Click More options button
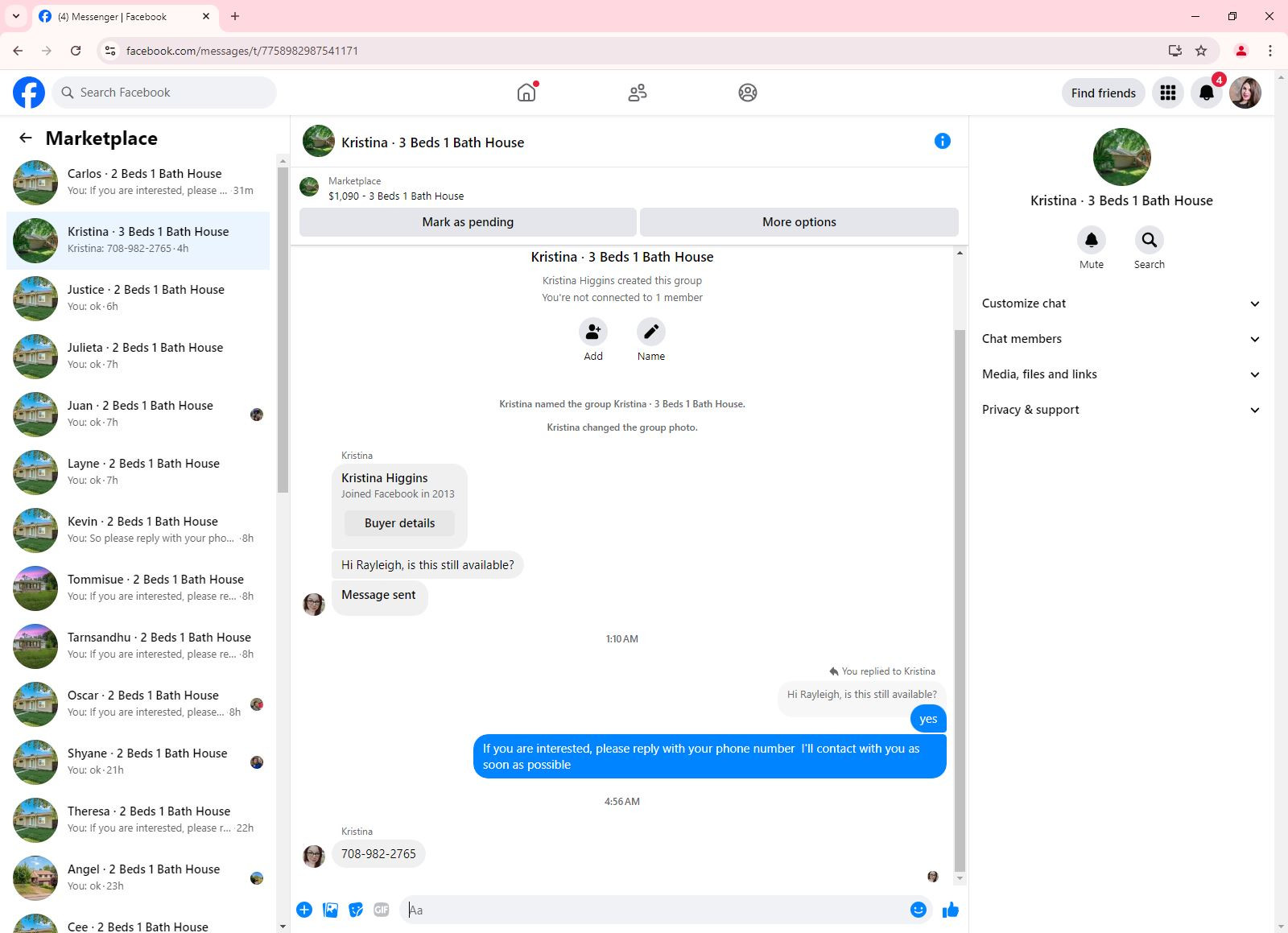 click(x=799, y=222)
